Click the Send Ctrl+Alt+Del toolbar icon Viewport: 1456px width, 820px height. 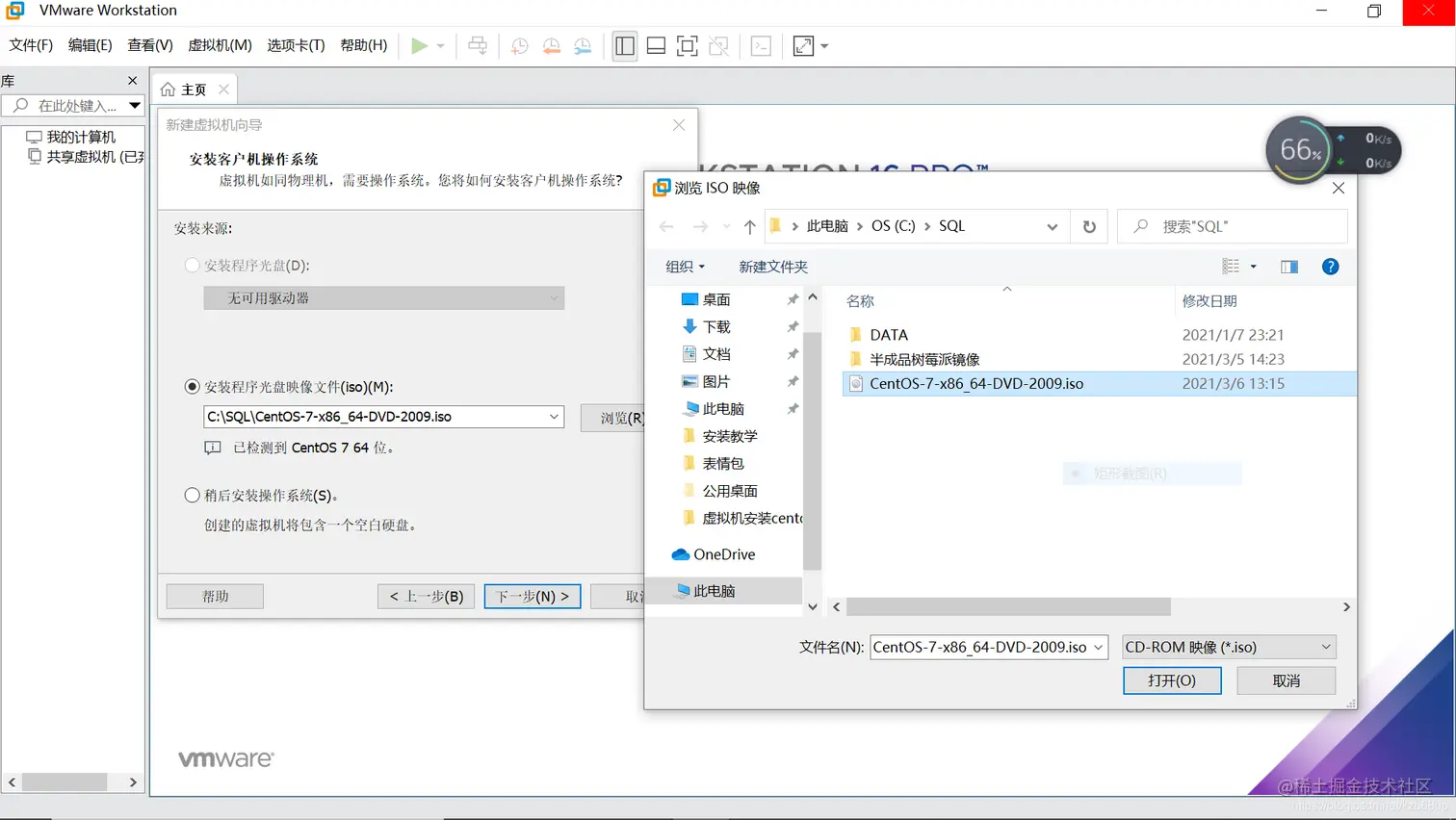pyautogui.click(x=478, y=45)
